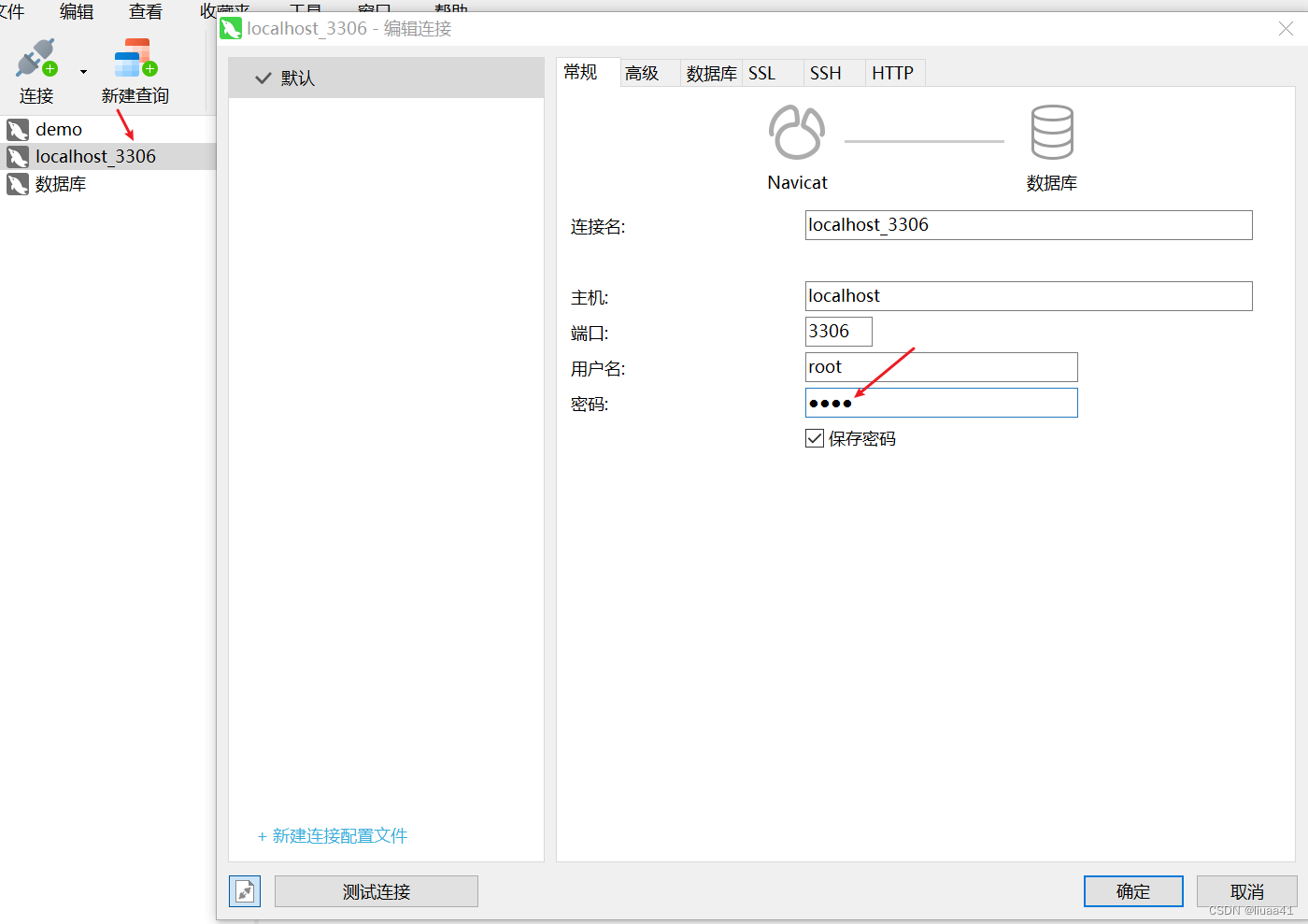Click the port input field
Viewport: 1308px width, 924px height.
[839, 332]
